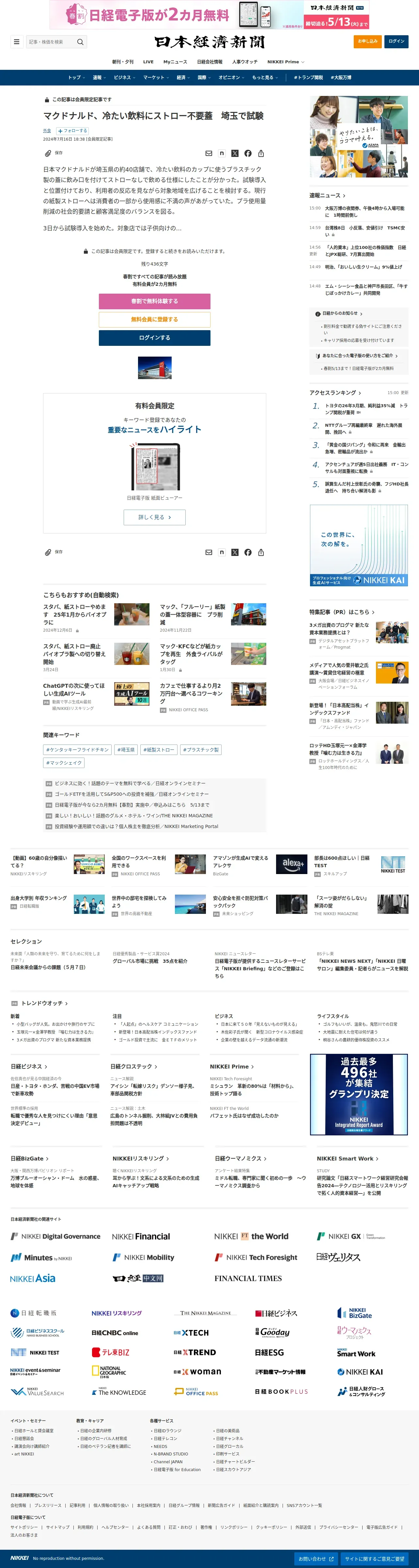Click 詳しく見る button
419x1568 pixels.
(x=155, y=517)
